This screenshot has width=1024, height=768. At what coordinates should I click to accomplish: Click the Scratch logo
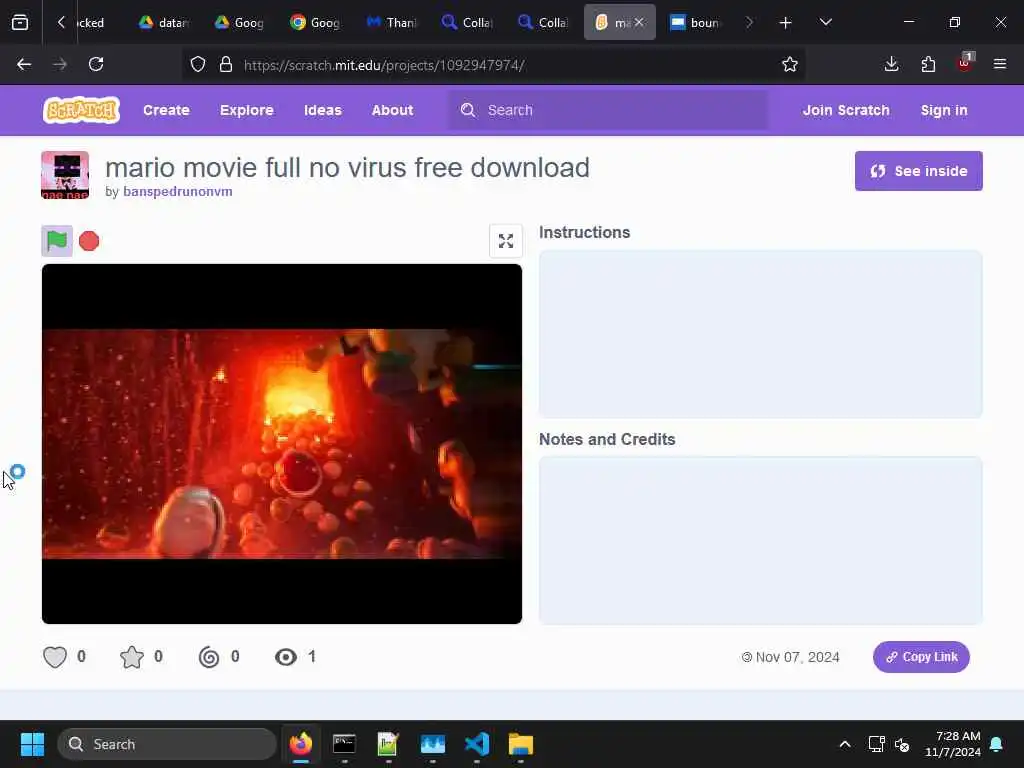[82, 110]
